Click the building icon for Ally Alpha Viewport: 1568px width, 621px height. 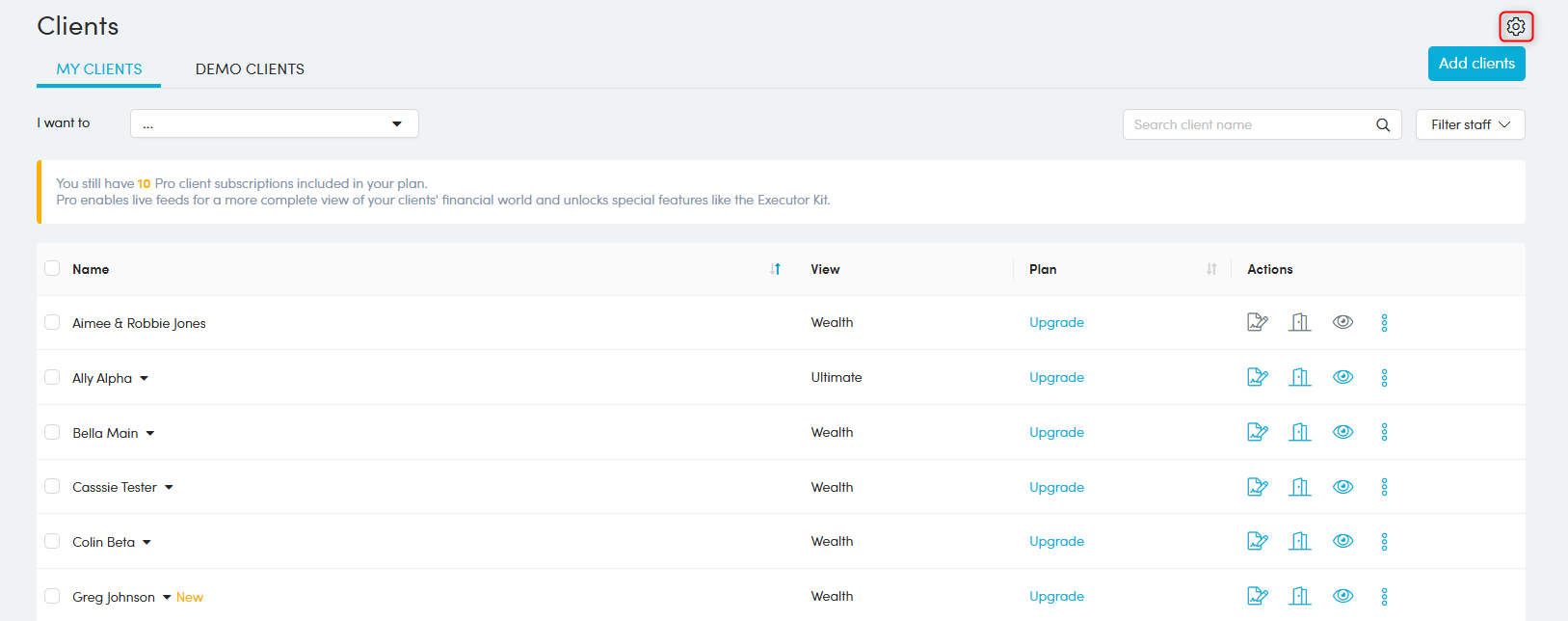pos(1300,377)
